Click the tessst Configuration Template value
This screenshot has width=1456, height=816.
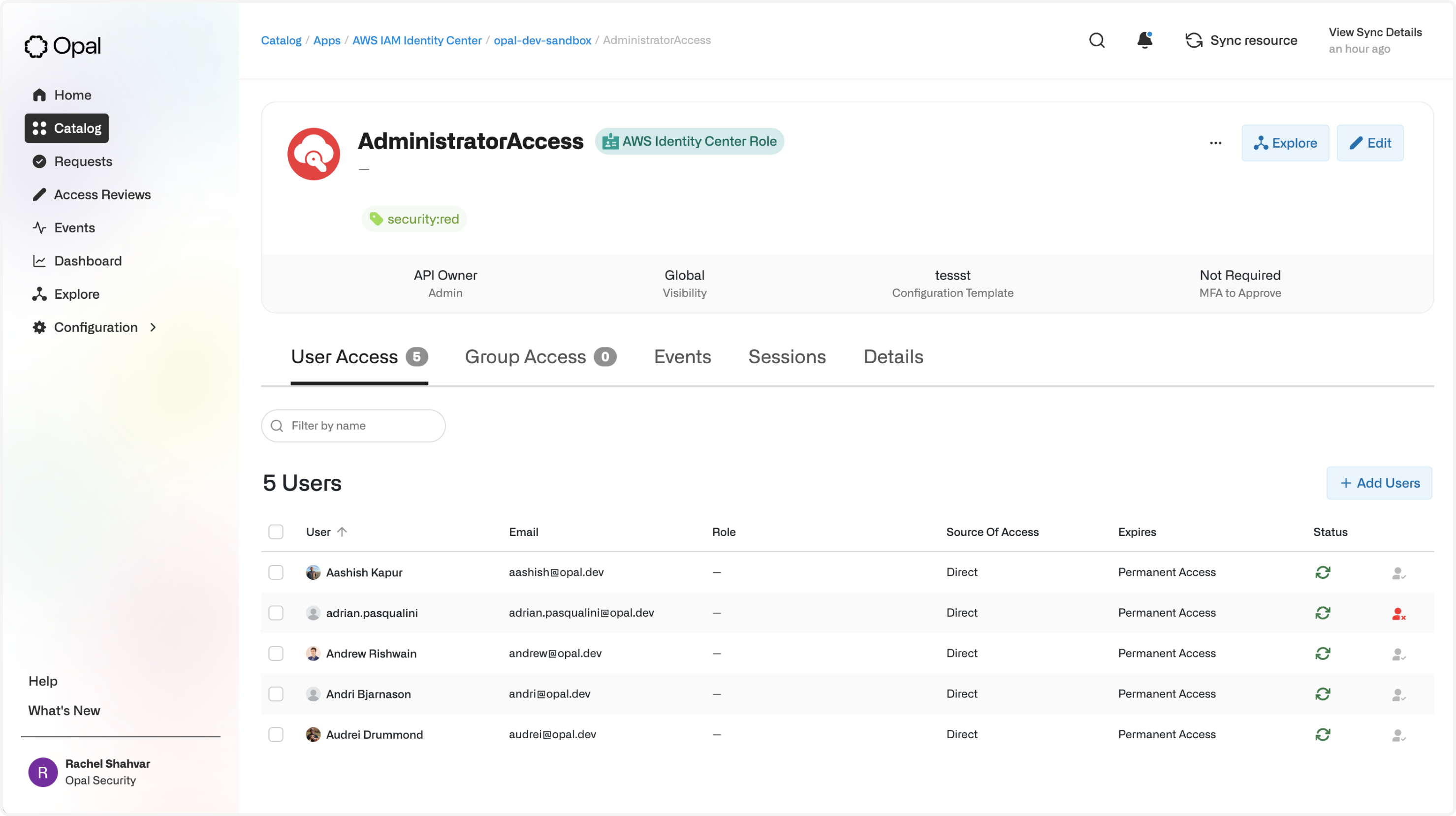[952, 275]
